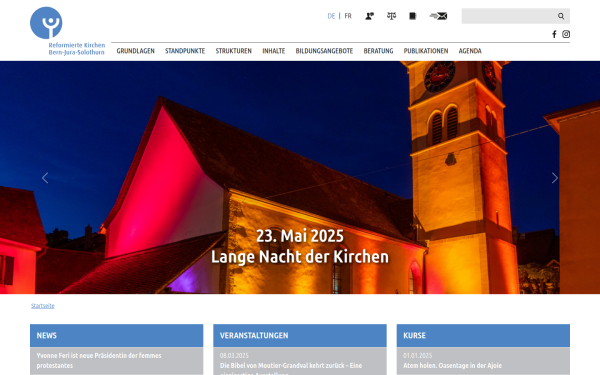Open the Strukturen menu

point(233,51)
